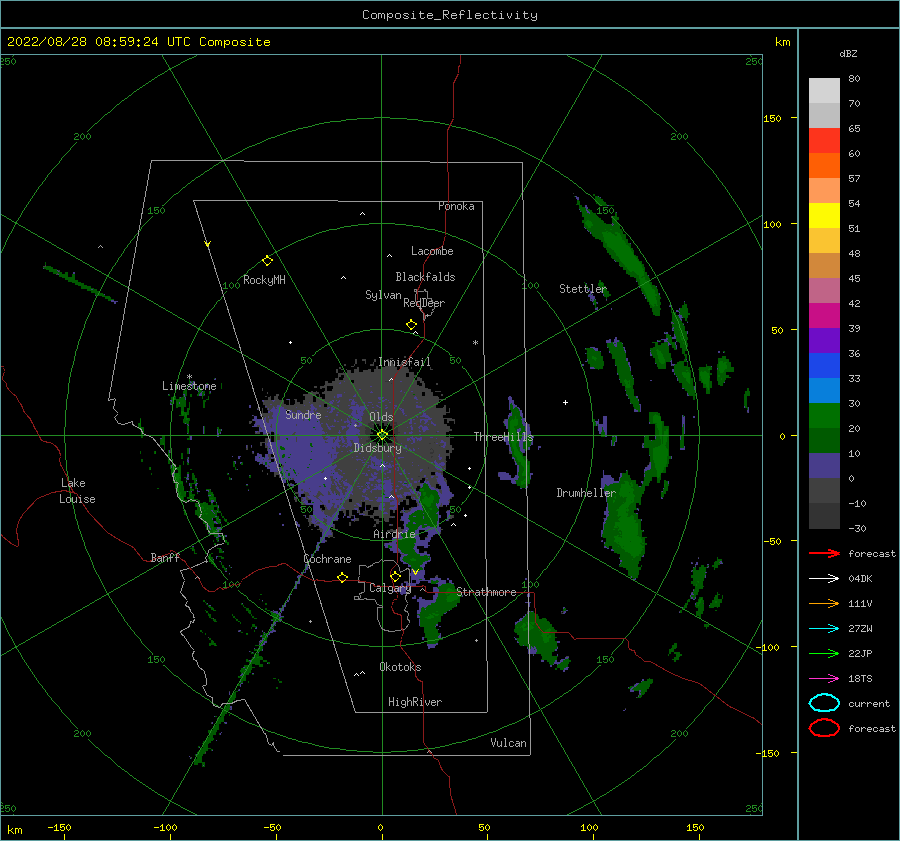Screen dimensions: 900x841
Task: Click the HighRiver city label
Action: tap(415, 702)
